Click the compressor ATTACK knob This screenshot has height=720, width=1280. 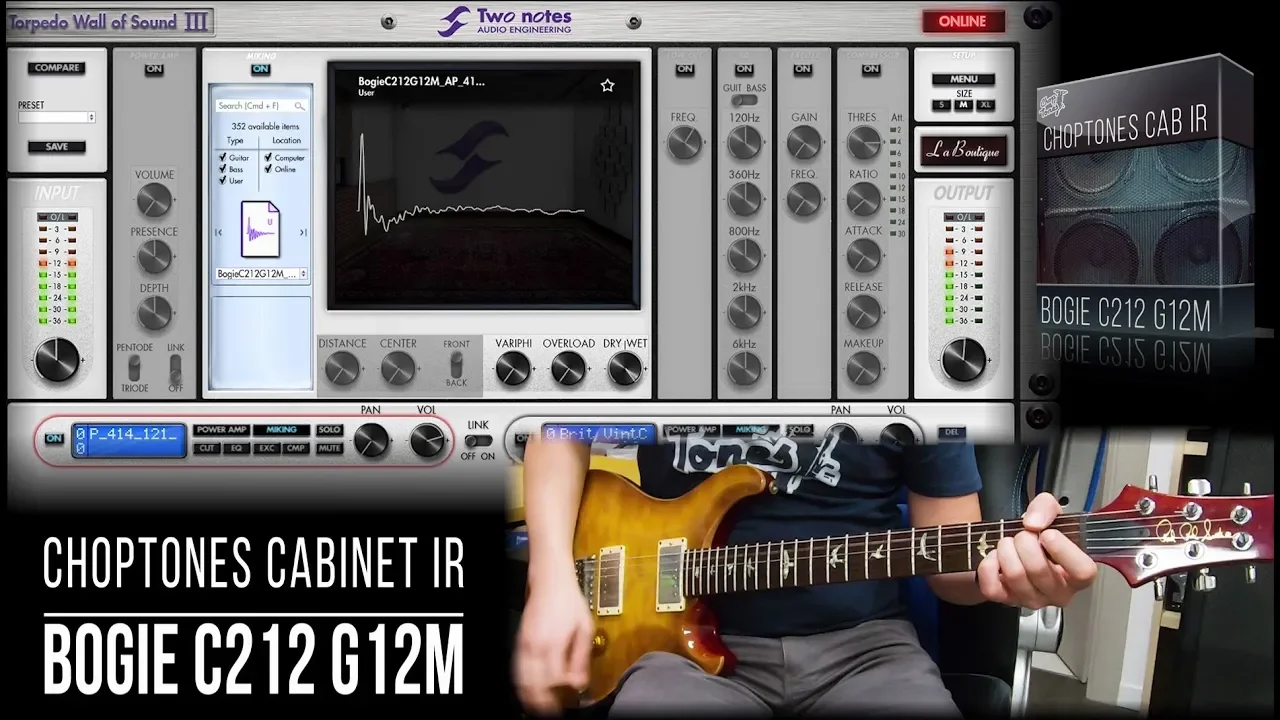pyautogui.click(x=863, y=256)
